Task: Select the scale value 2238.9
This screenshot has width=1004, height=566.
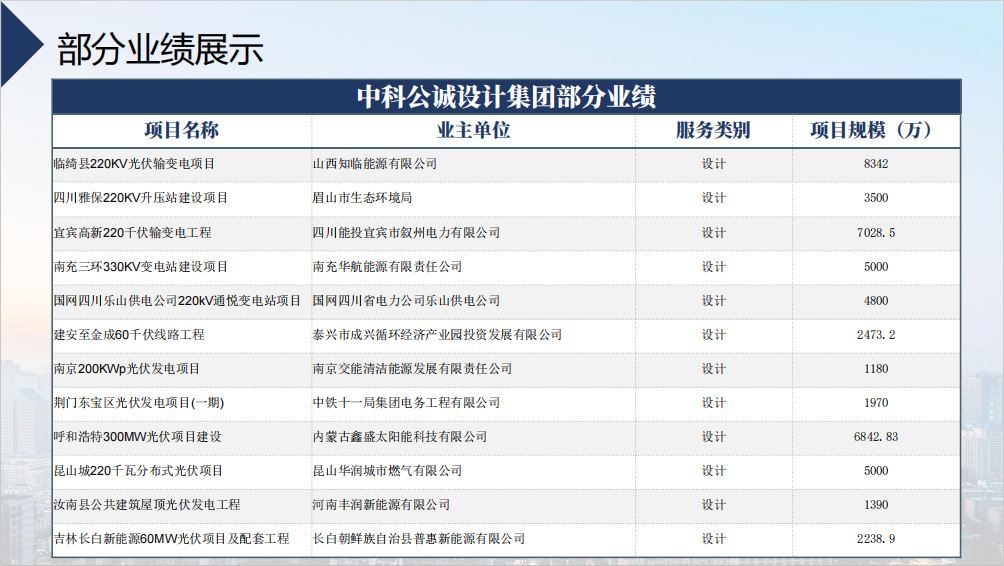Action: [x=876, y=539]
